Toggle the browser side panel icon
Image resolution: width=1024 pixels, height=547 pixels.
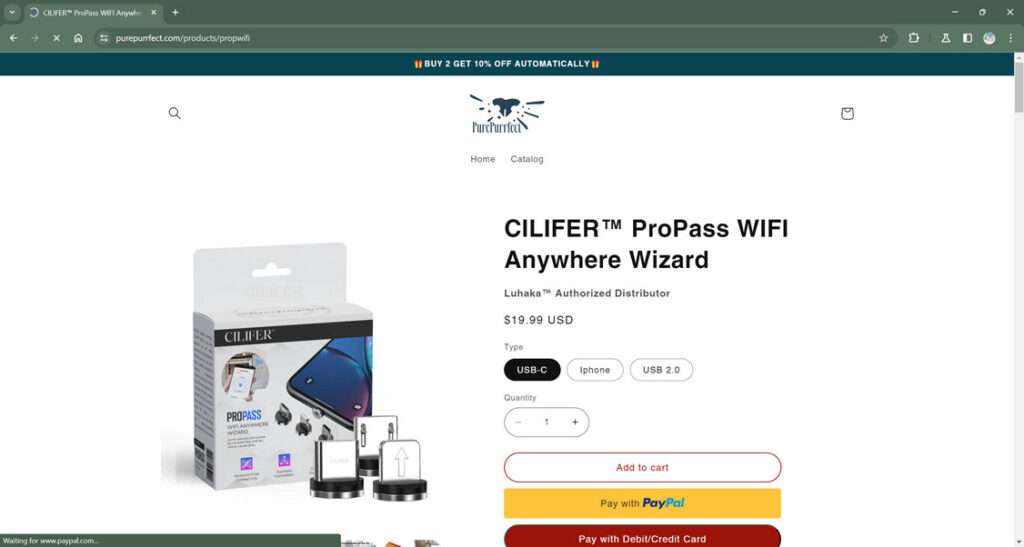pos(967,38)
